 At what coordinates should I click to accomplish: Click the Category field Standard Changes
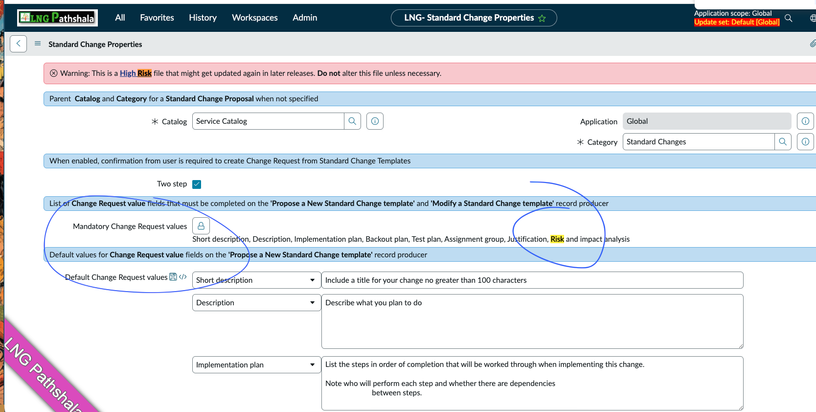[698, 141]
